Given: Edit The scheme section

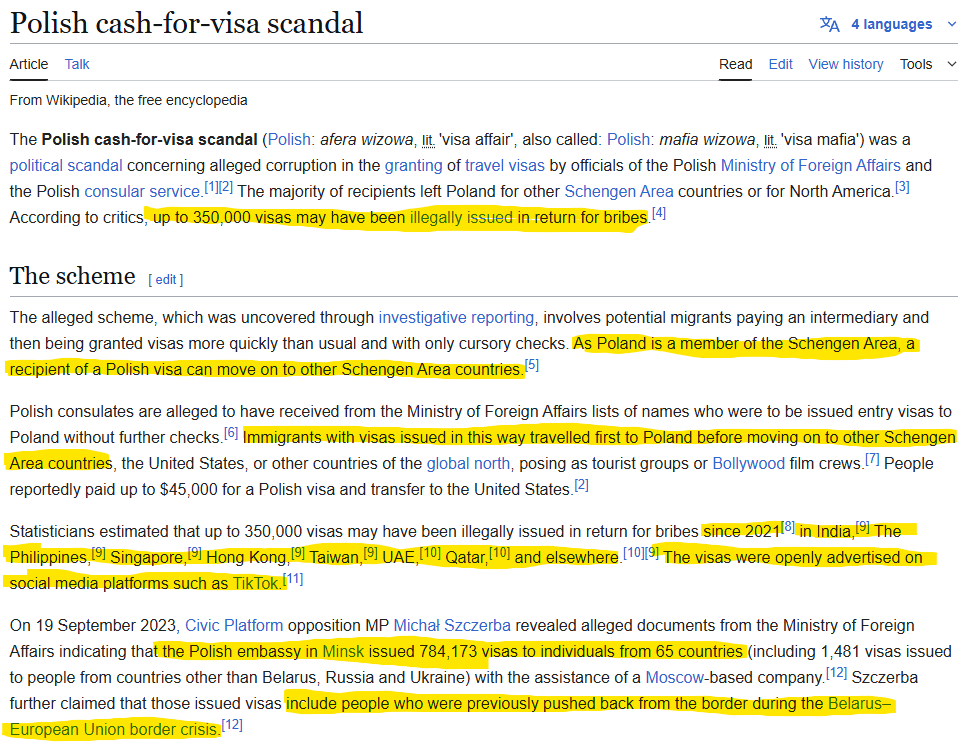Looking at the screenshot, I should 165,280.
